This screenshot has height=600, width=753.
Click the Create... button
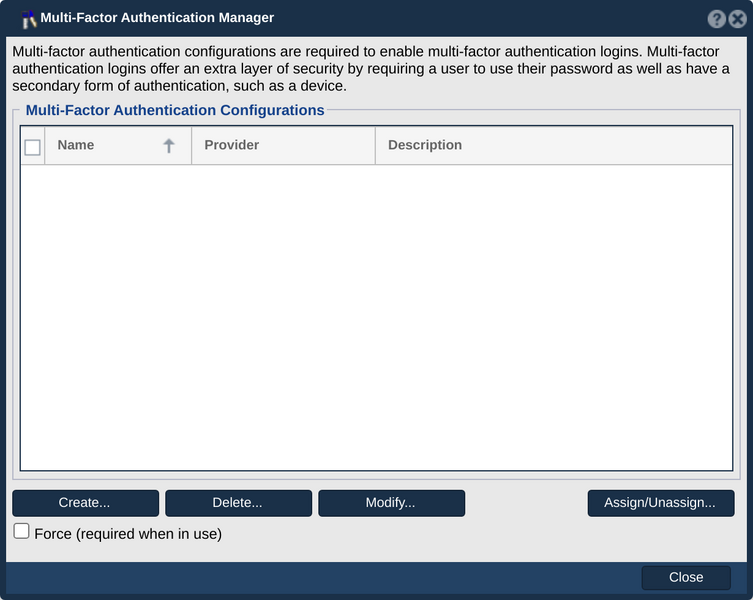tap(85, 503)
